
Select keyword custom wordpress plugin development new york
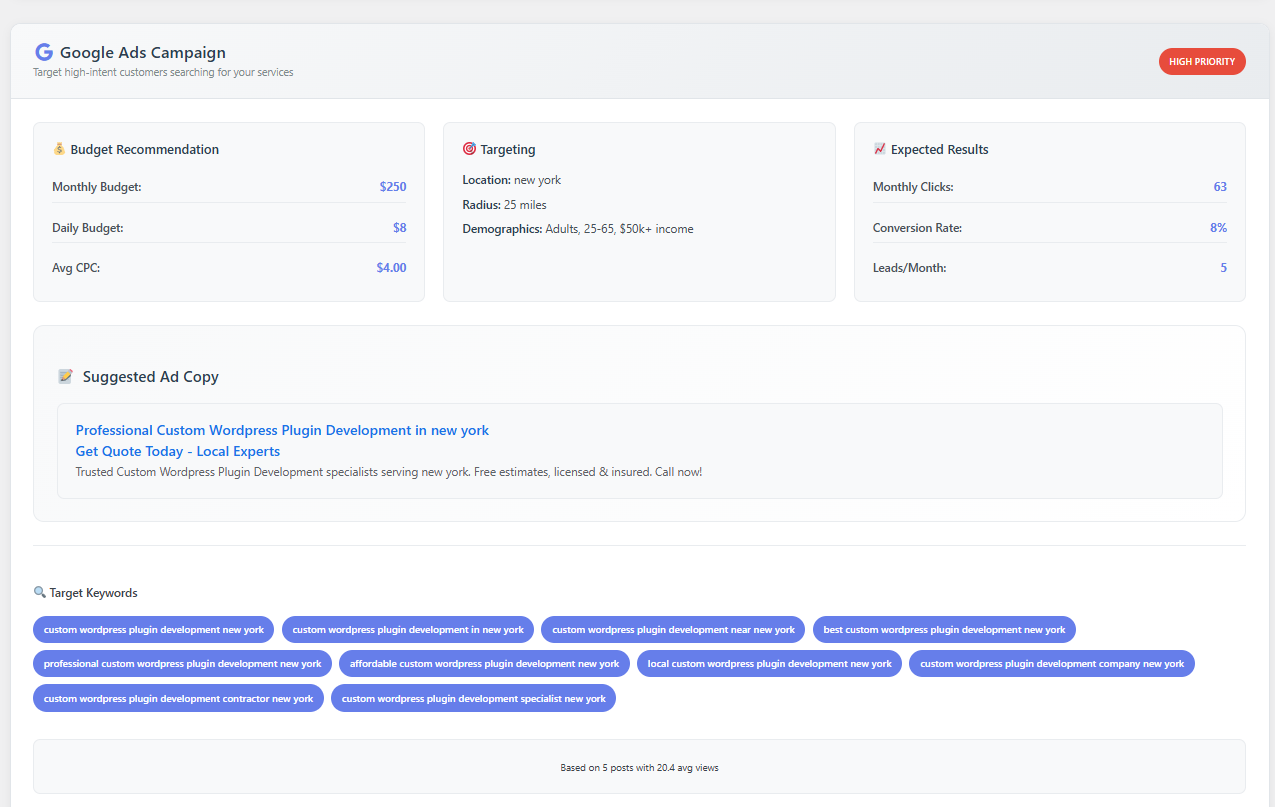tap(153, 630)
